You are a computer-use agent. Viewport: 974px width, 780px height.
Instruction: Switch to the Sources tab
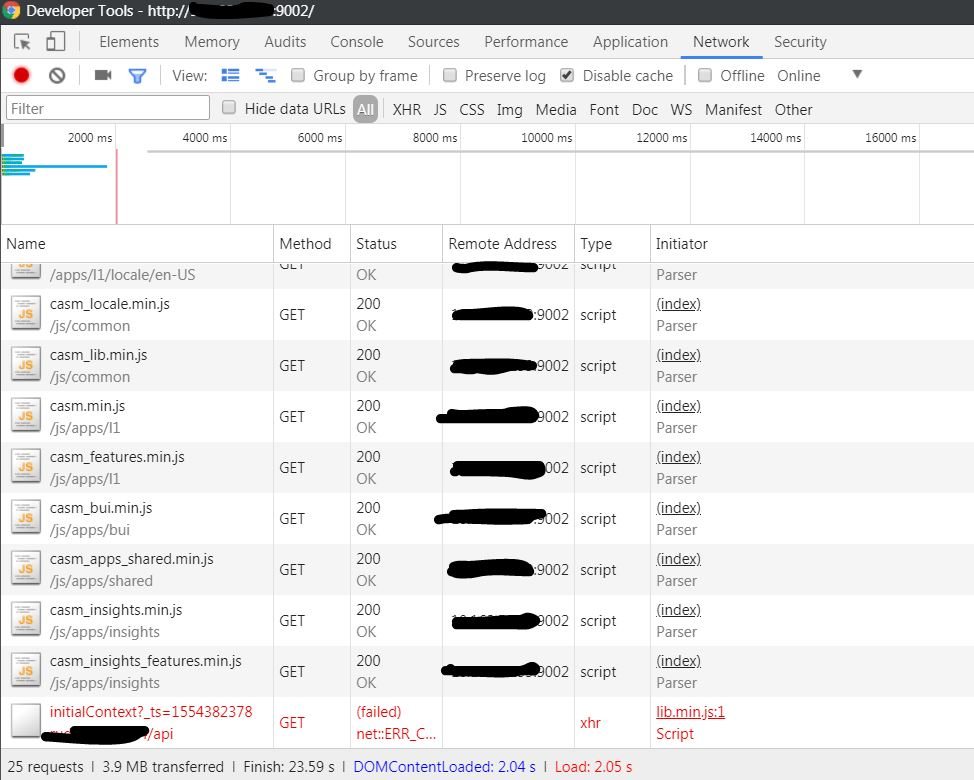433,42
